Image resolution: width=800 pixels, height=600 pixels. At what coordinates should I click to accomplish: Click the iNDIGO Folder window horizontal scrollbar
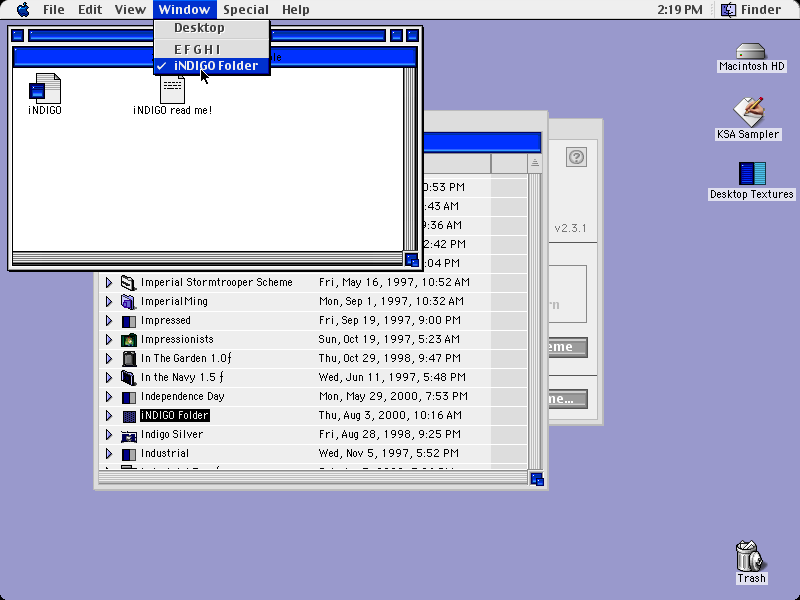point(208,259)
